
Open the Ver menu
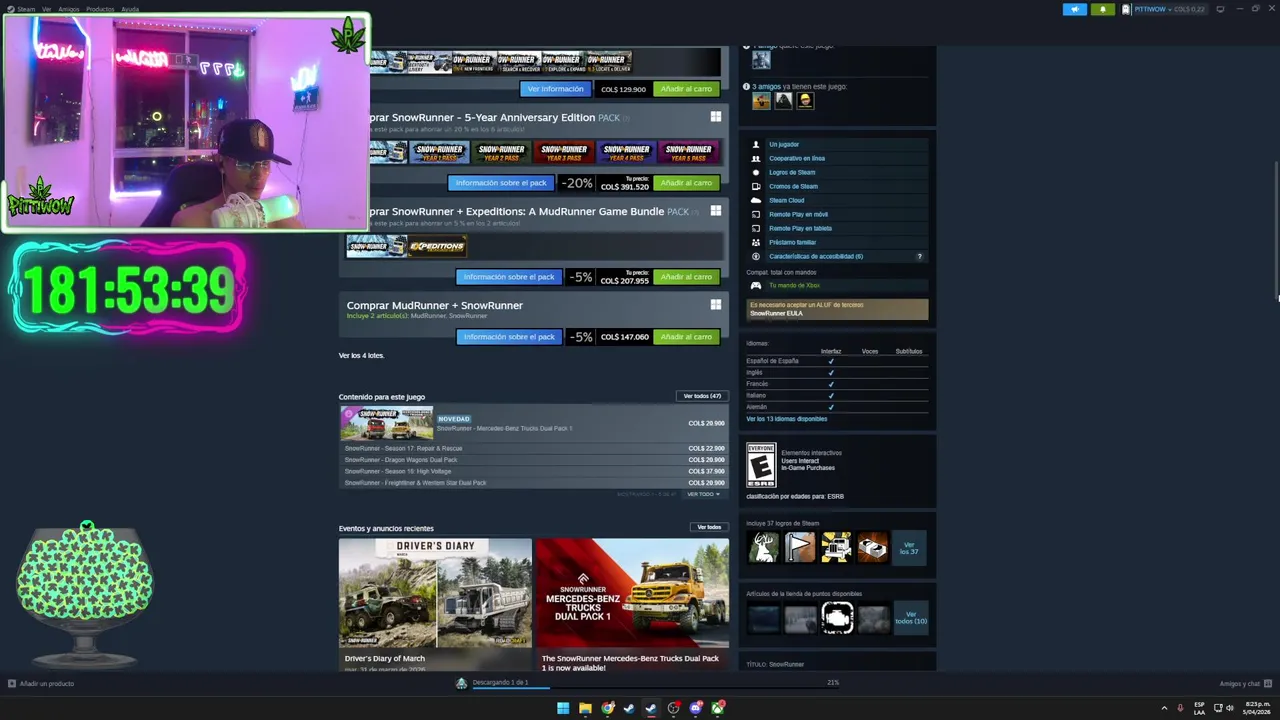click(x=47, y=9)
